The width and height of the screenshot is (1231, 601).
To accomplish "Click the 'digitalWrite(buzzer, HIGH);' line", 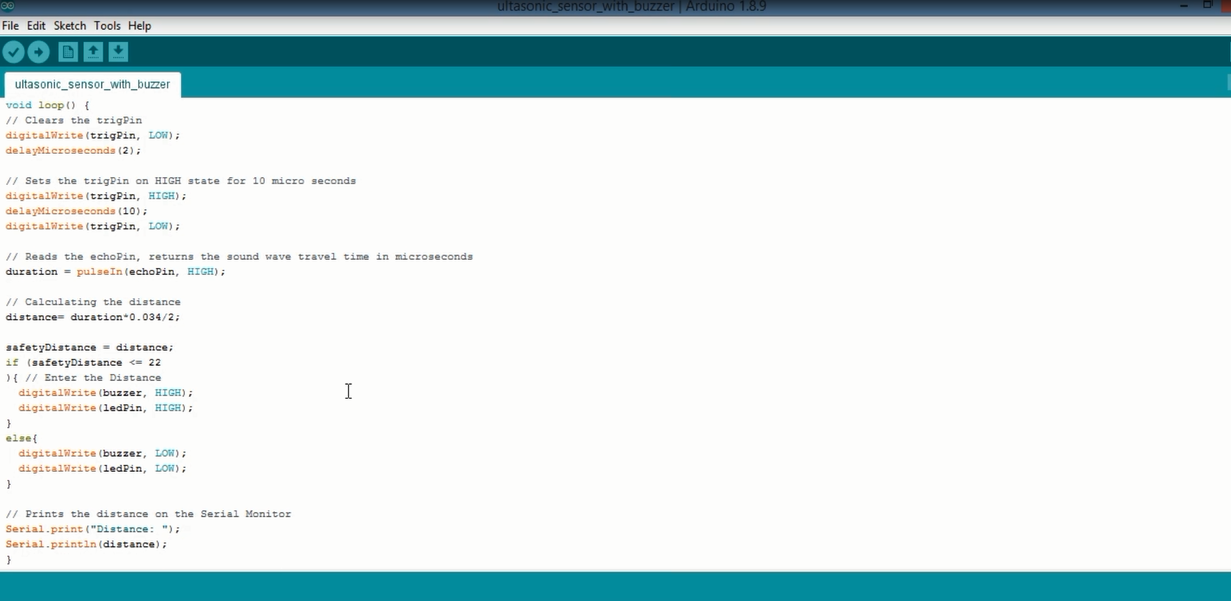I will click(106, 393).
